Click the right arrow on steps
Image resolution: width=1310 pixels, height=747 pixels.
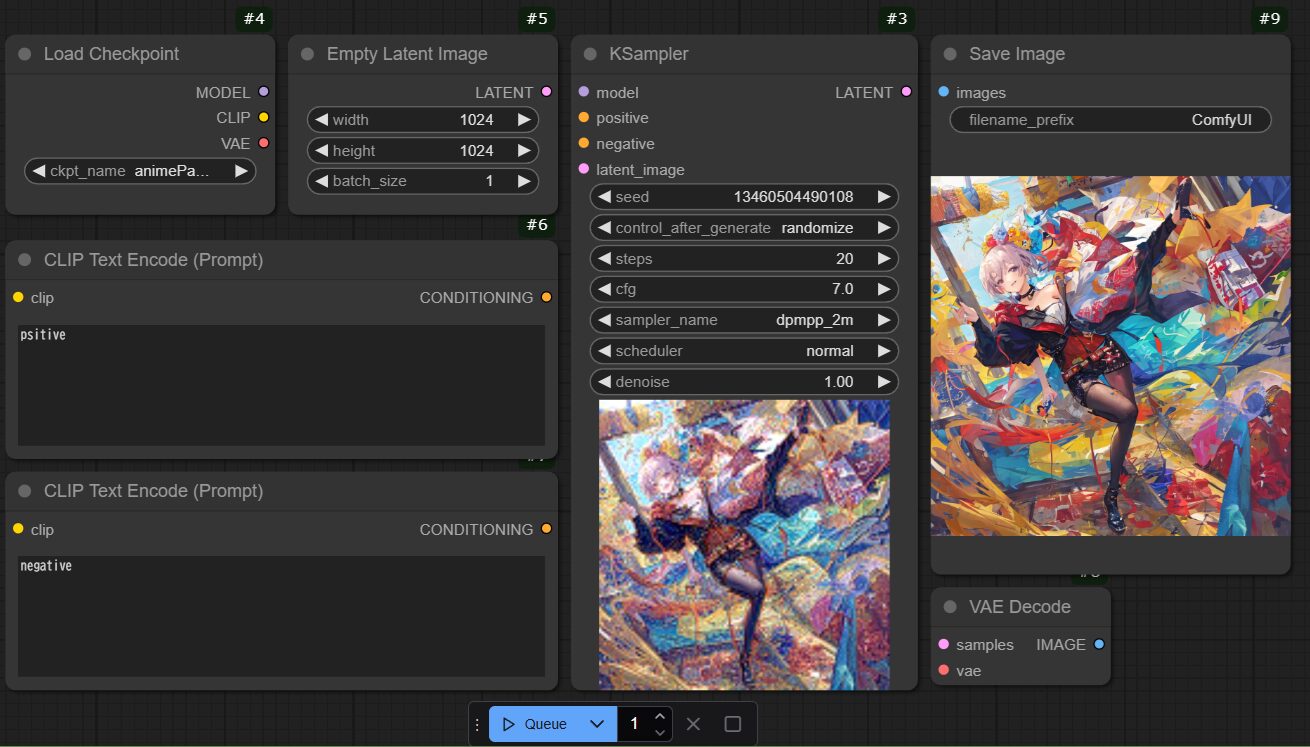884,259
